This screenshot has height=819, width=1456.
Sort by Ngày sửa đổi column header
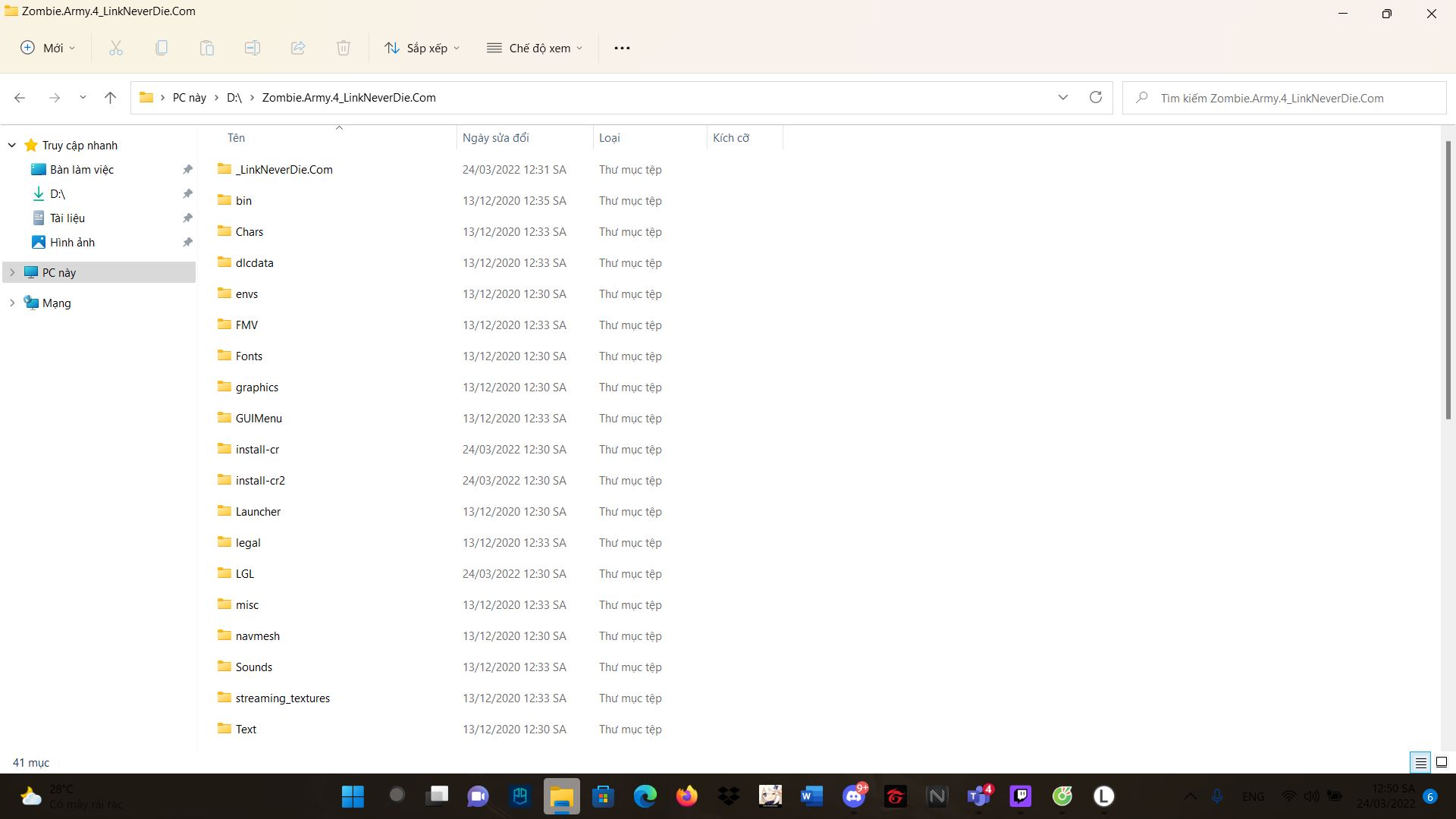point(496,137)
